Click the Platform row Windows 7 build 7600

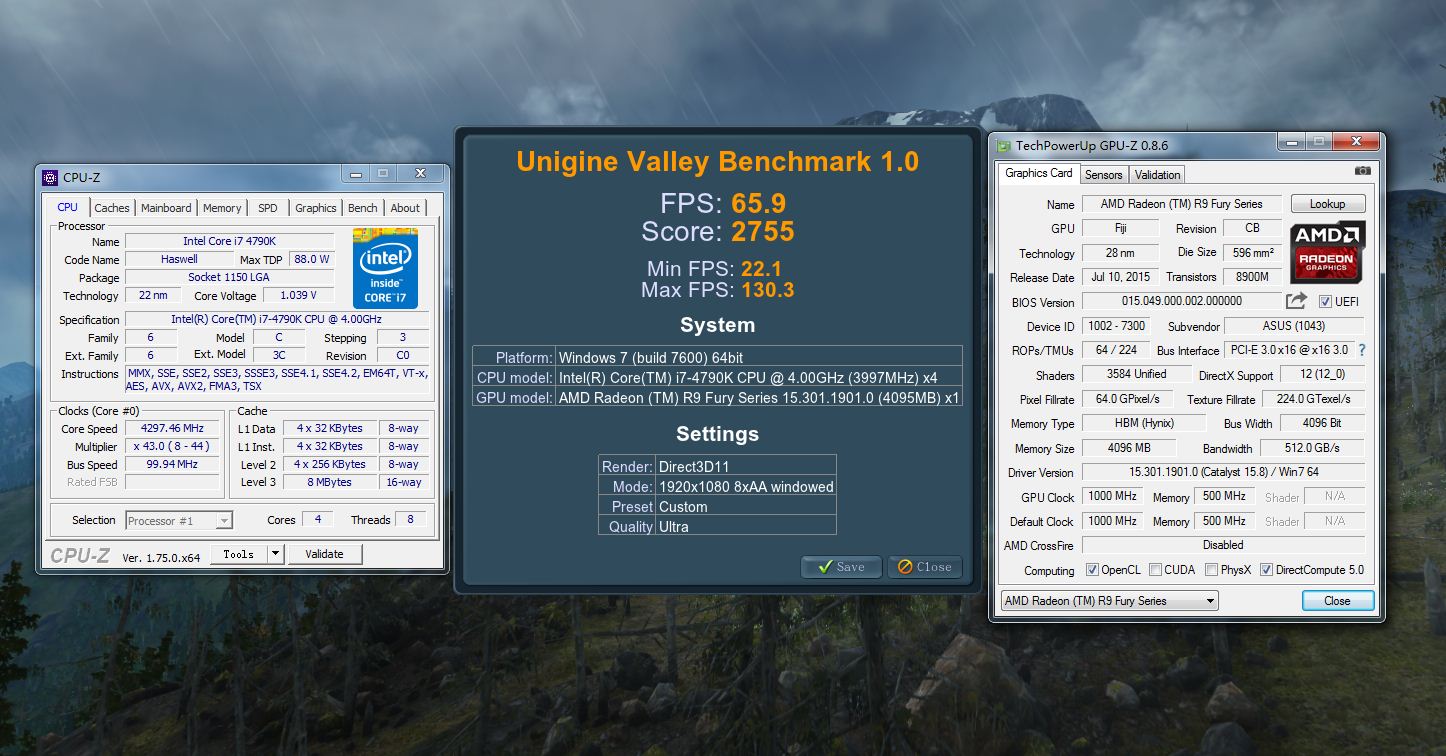(717, 357)
